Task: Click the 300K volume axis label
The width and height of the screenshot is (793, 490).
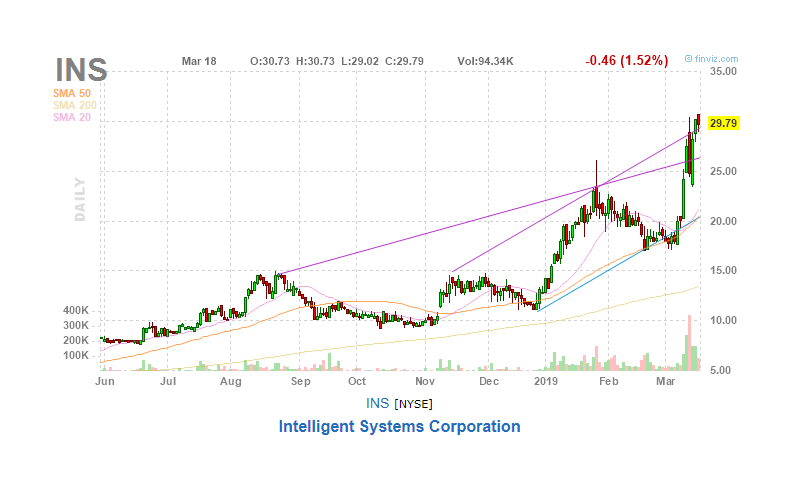Action: (x=76, y=325)
